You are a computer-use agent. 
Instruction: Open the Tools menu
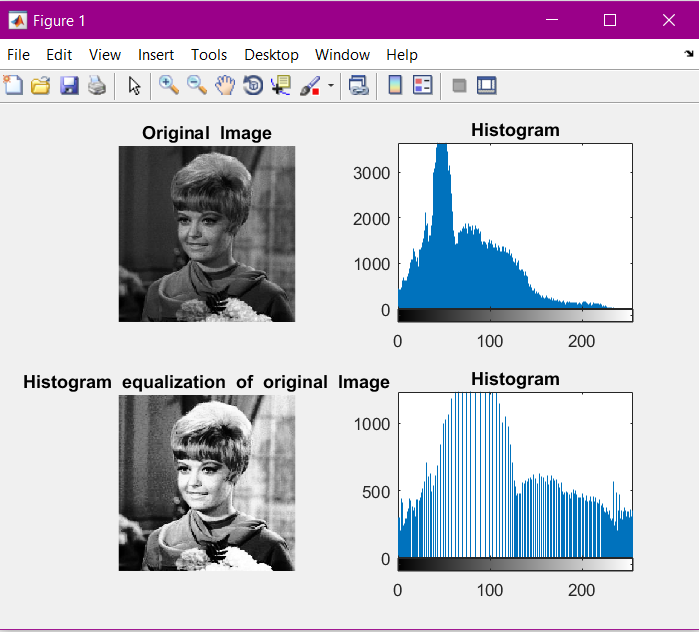coord(209,55)
